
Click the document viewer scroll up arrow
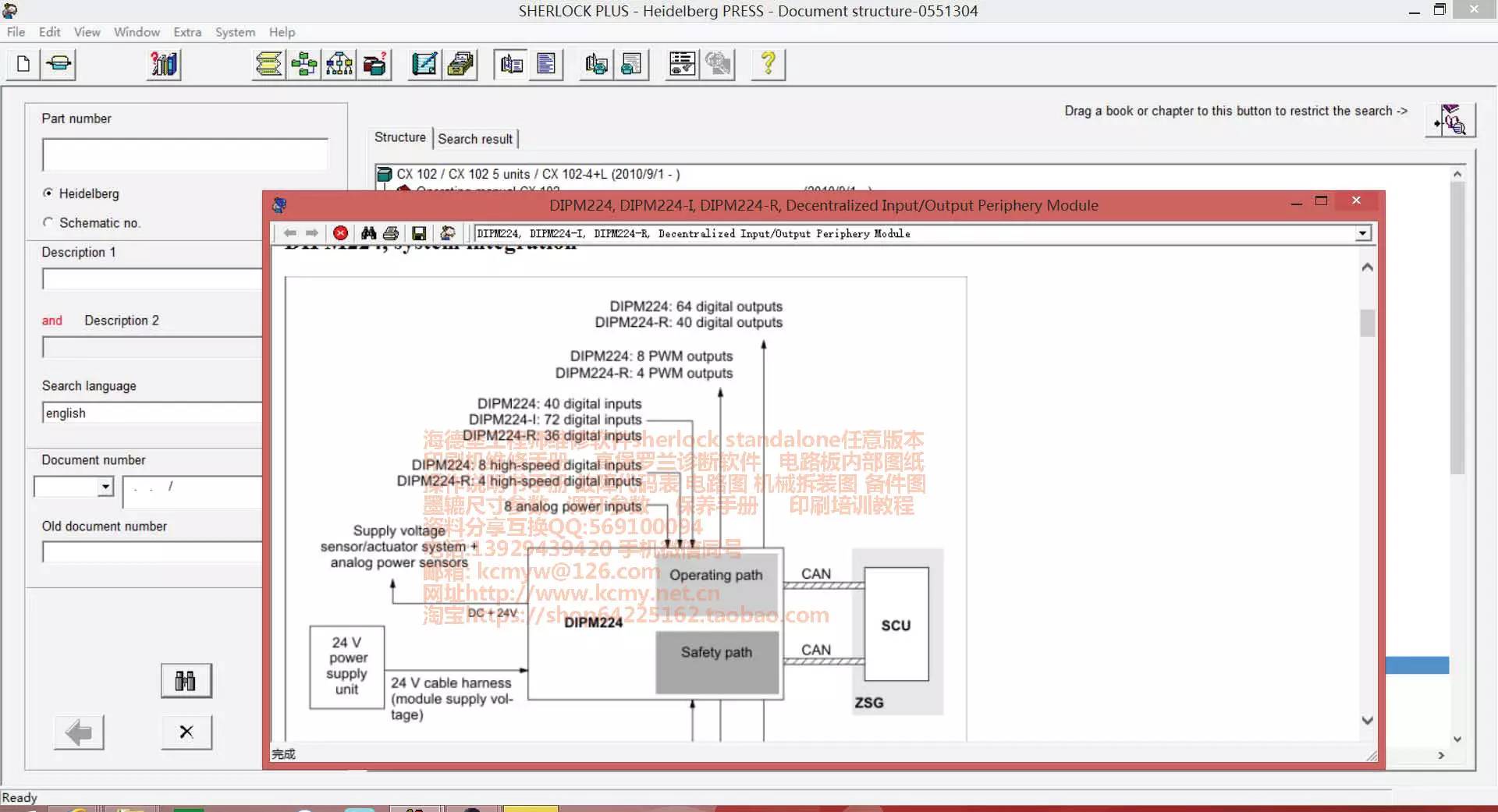(1367, 268)
